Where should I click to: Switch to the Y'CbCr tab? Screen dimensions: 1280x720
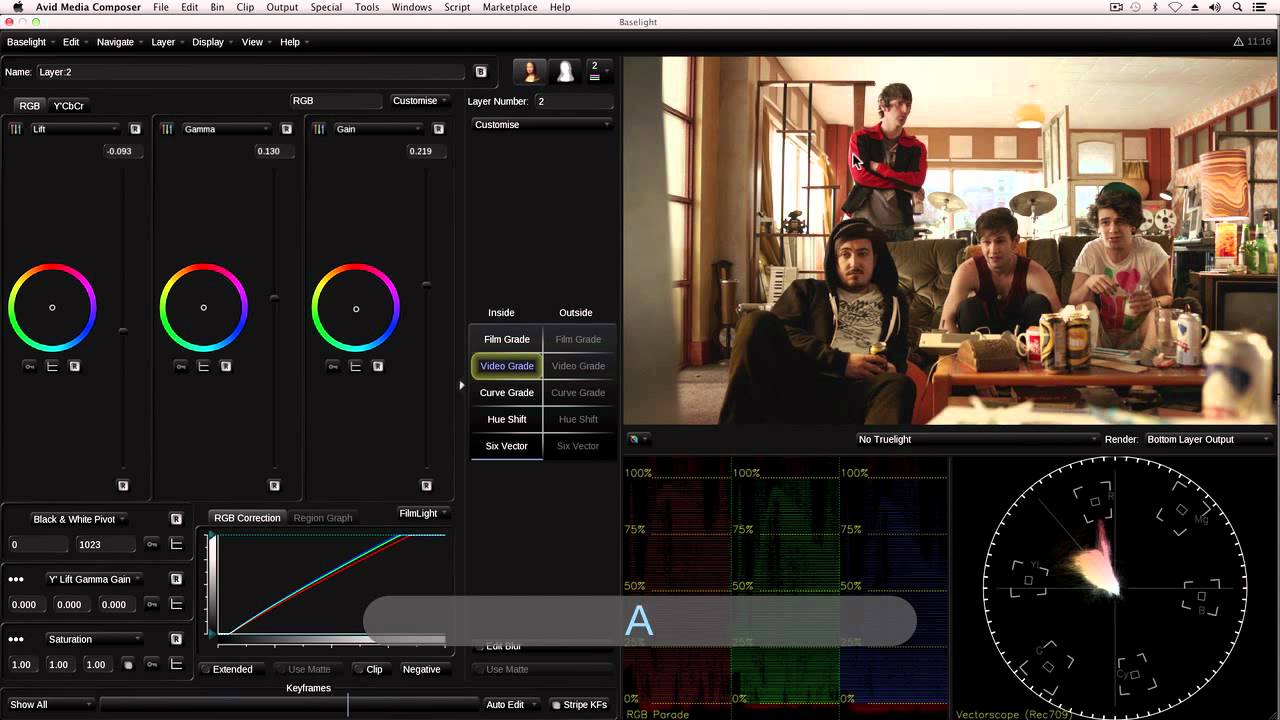[x=69, y=106]
